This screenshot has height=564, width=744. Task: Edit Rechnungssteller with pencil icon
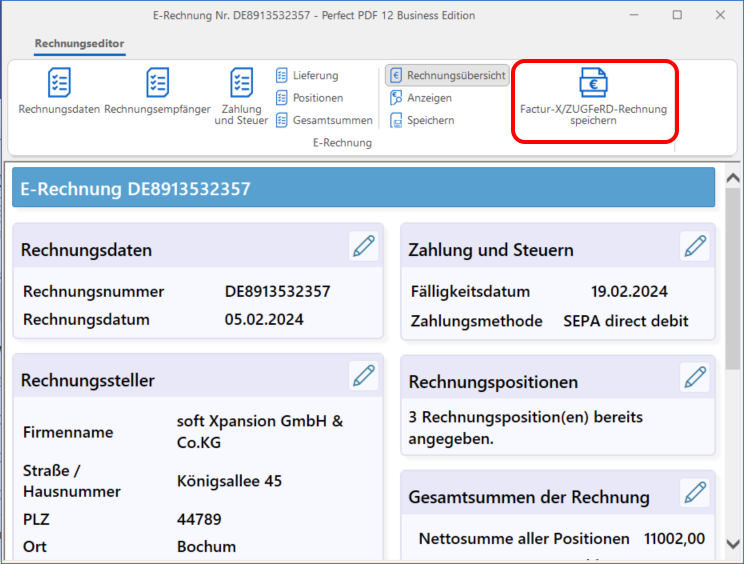coord(364,377)
